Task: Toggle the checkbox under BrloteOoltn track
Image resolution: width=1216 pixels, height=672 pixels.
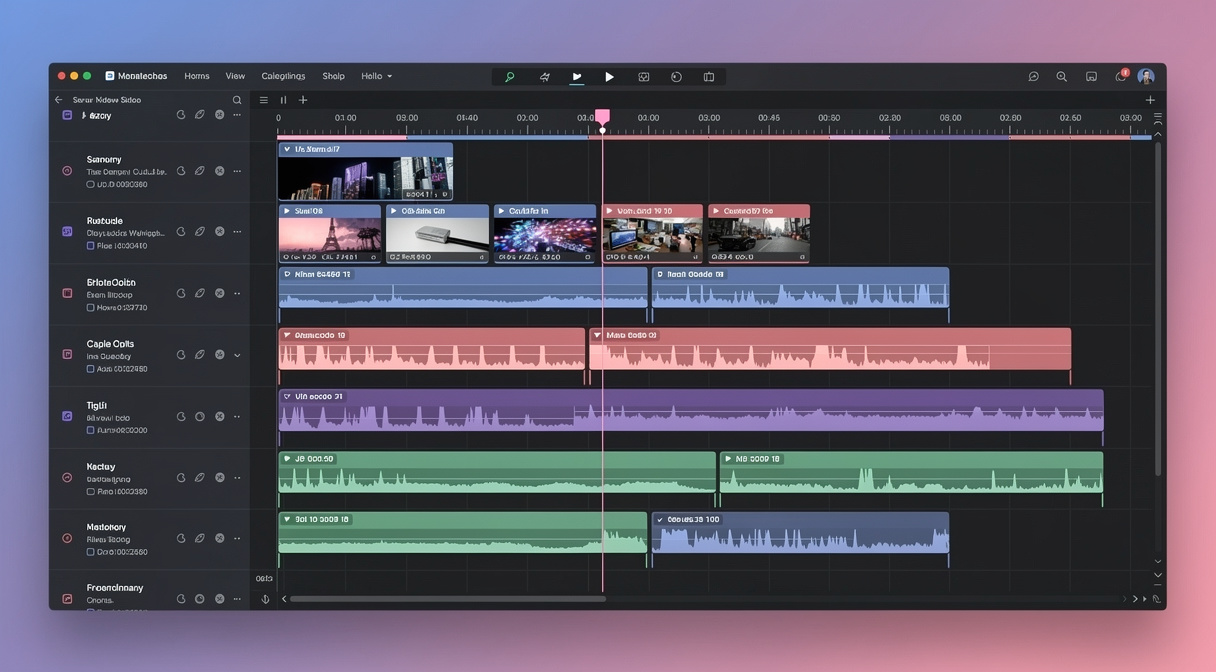Action: [90, 307]
